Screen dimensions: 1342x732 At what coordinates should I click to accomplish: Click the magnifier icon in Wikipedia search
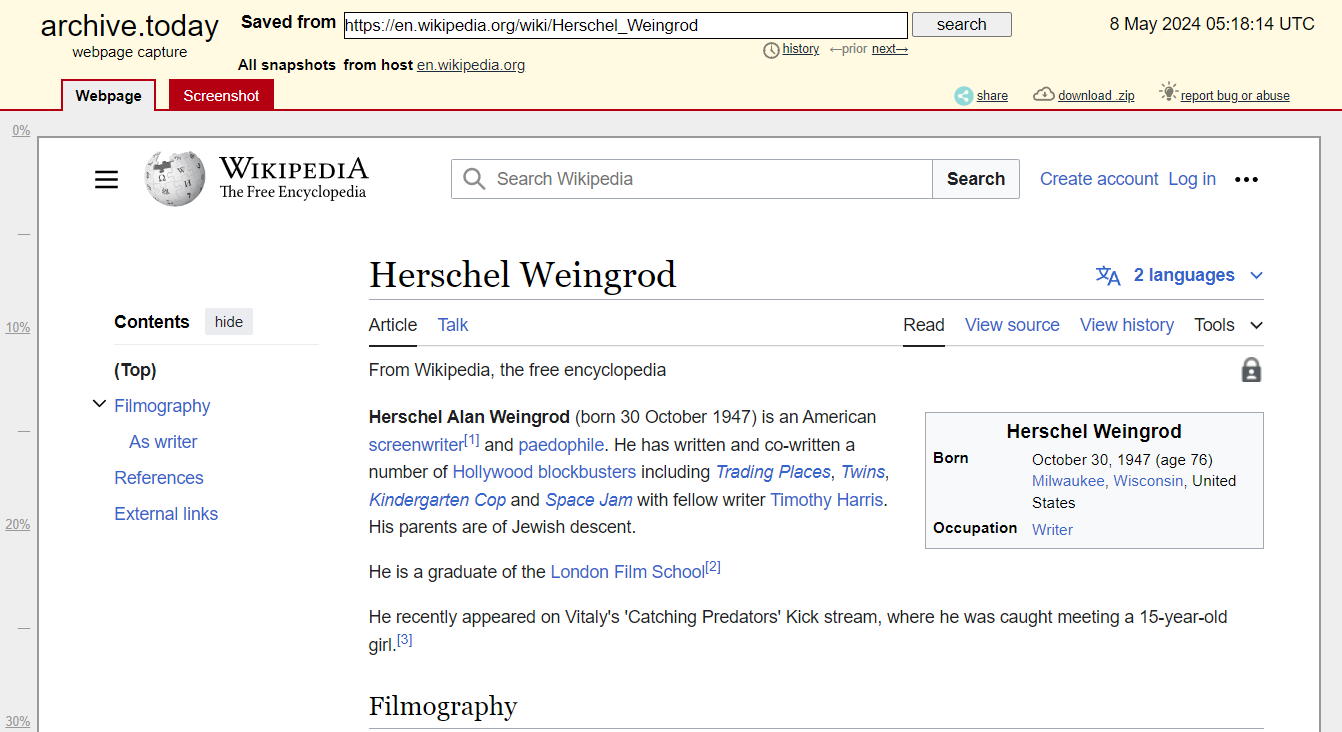pos(474,179)
